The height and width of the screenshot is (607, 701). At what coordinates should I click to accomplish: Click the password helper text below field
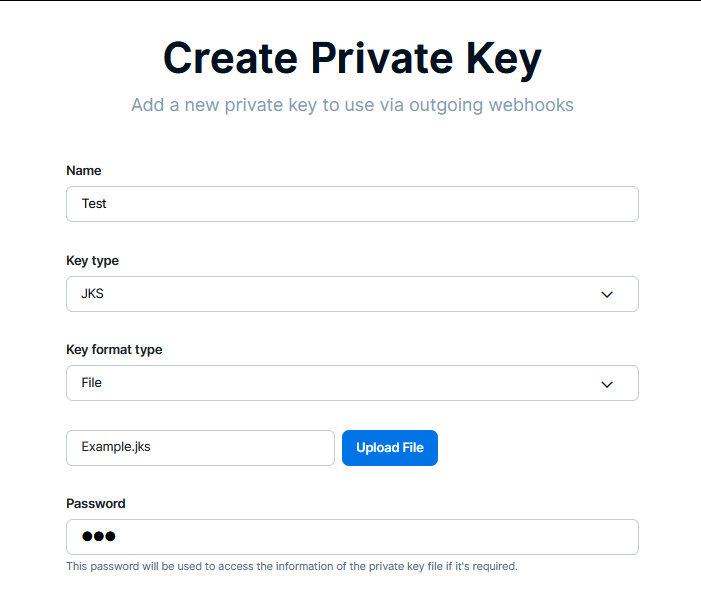(x=292, y=567)
